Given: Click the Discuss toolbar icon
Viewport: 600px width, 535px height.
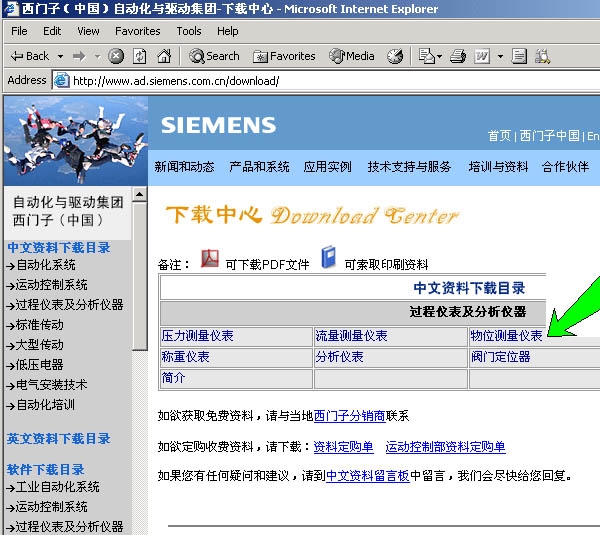Looking at the screenshot, I should (x=519, y=56).
